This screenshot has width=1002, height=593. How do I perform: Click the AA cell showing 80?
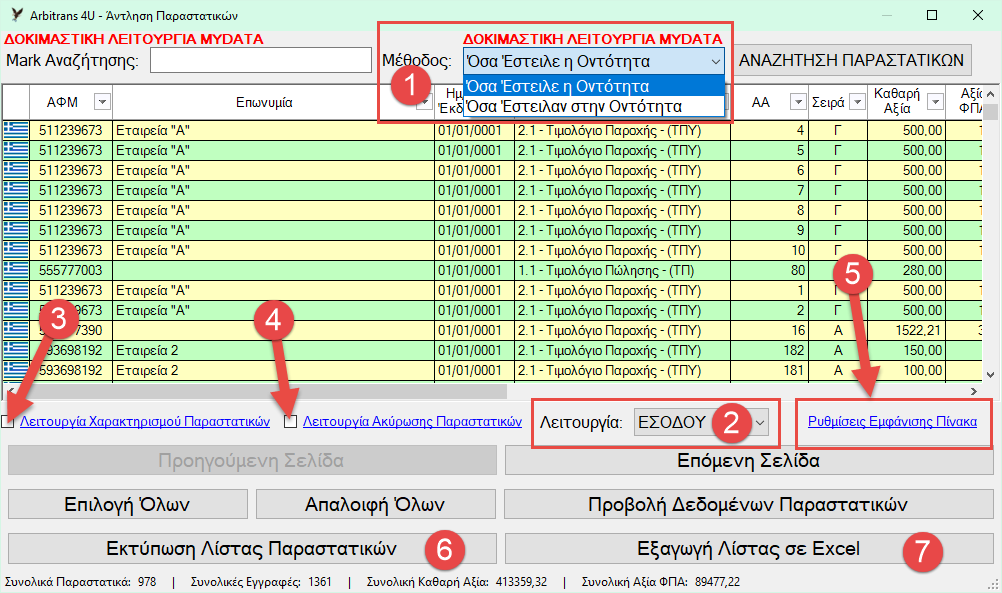tap(769, 270)
